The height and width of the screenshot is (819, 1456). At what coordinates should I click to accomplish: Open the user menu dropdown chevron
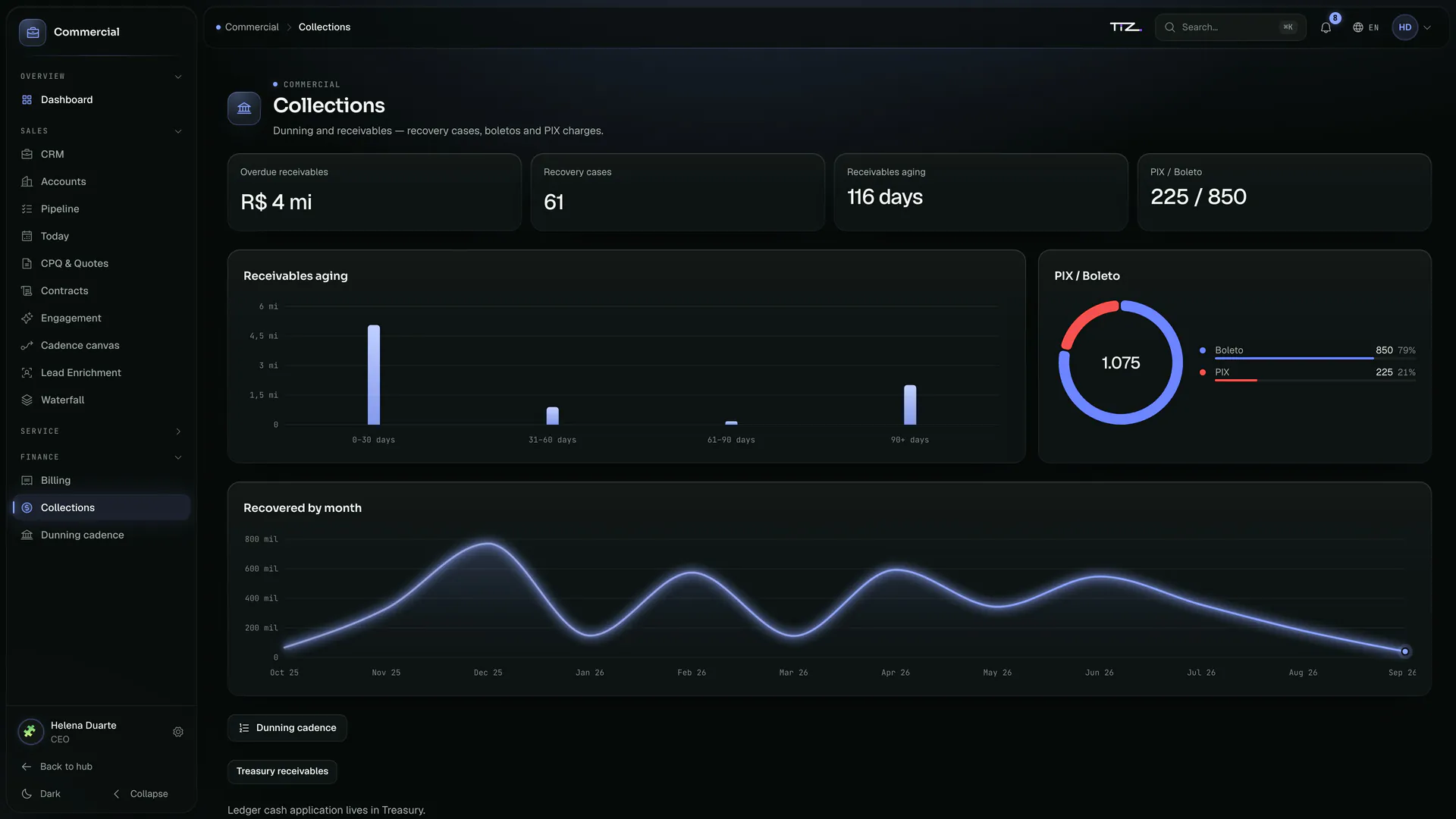pos(1427,27)
